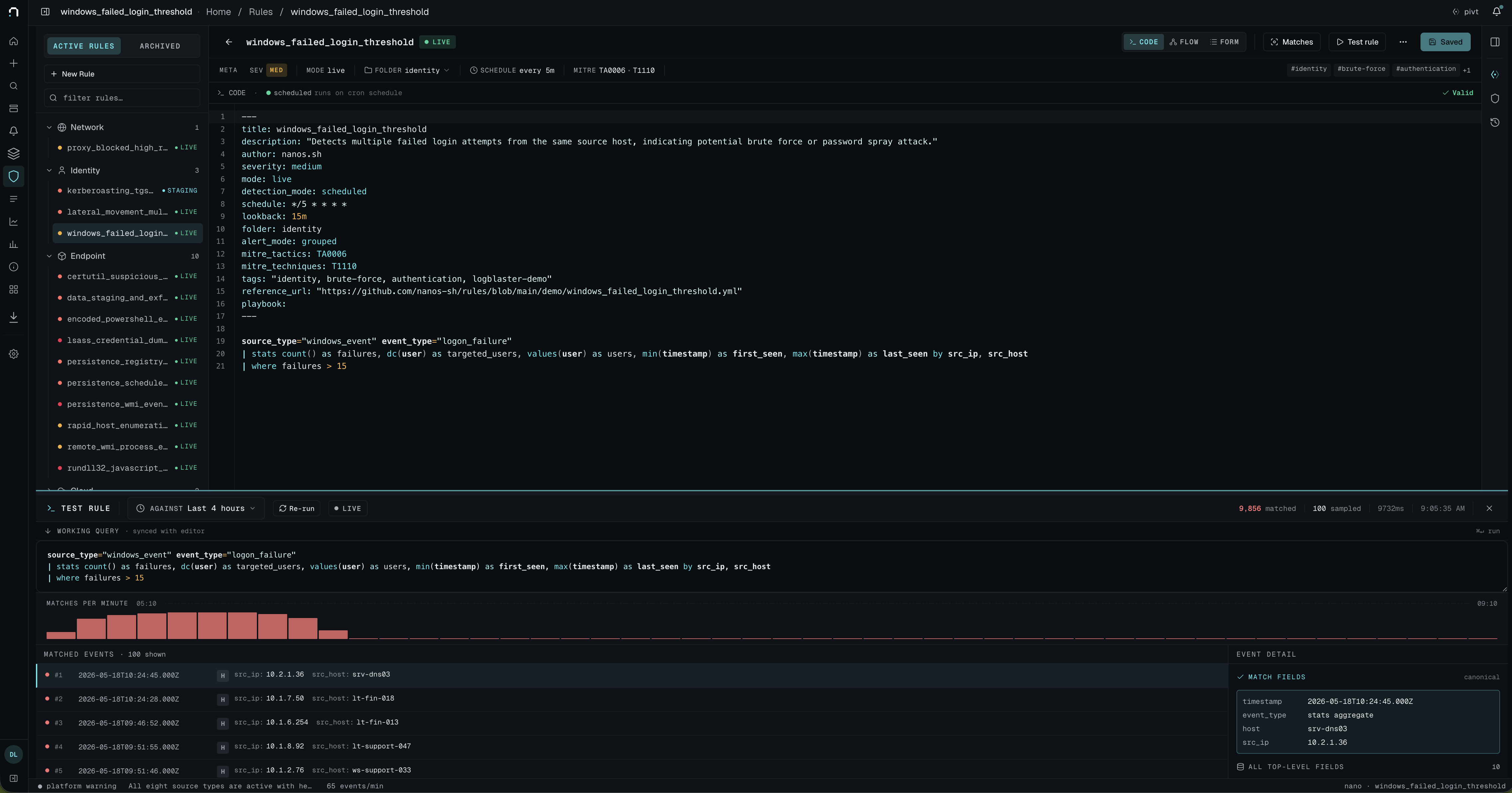Collapse the Identity rule group
This screenshot has width=1512, height=793.
[49, 170]
